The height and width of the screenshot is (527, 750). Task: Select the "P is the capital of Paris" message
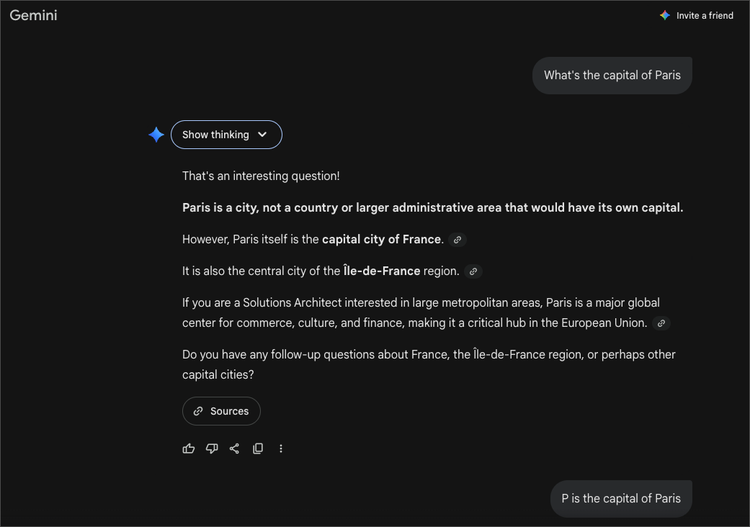(x=621, y=498)
